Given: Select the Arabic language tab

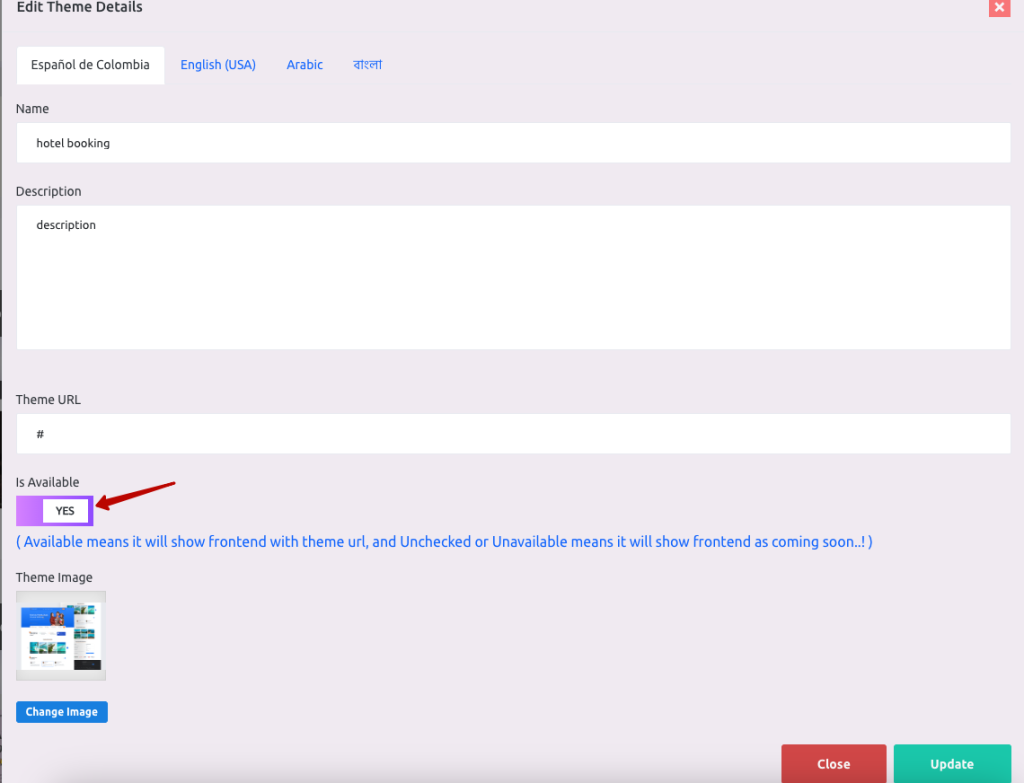Looking at the screenshot, I should pyautogui.click(x=304, y=65).
